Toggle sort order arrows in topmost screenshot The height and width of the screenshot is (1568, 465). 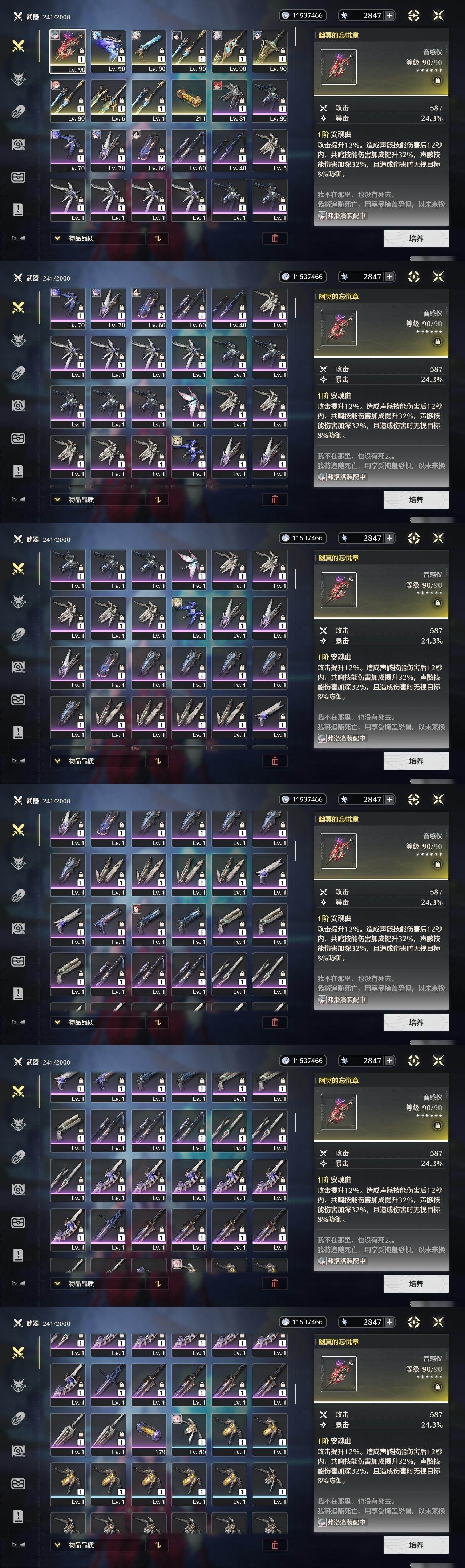[158, 238]
